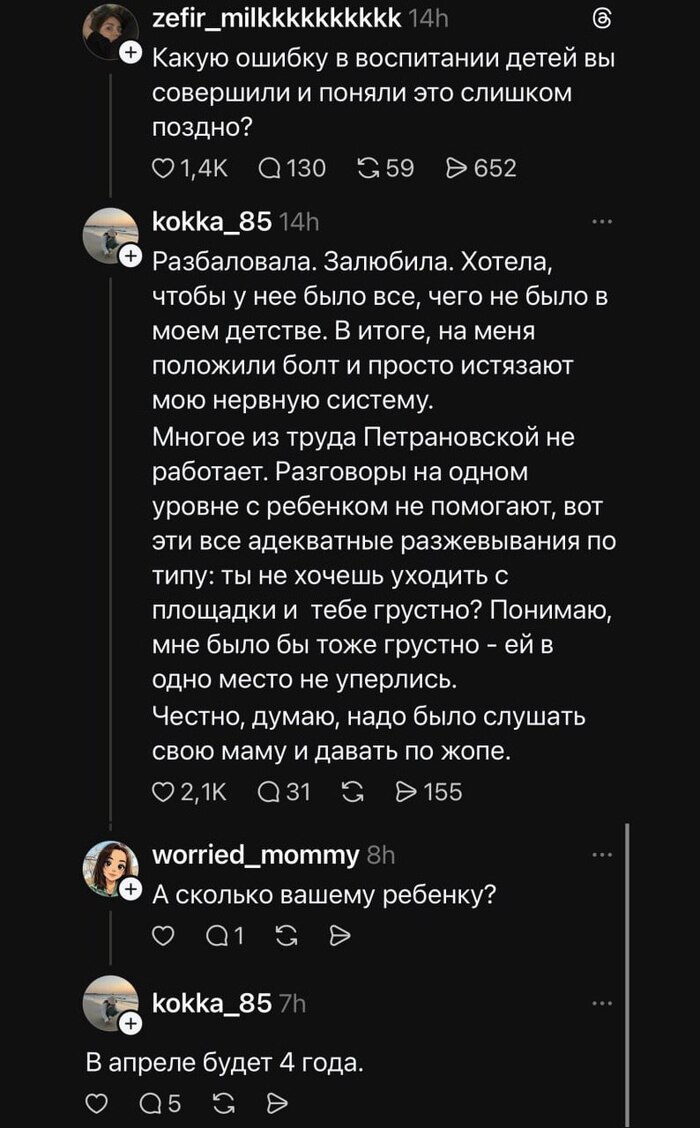Image resolution: width=700 pixels, height=1128 pixels.
Task: Like the worried_mommy comment
Action: (x=163, y=936)
